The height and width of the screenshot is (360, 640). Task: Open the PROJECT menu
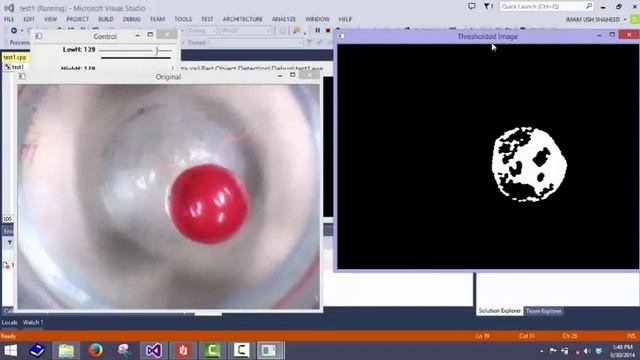coord(78,19)
